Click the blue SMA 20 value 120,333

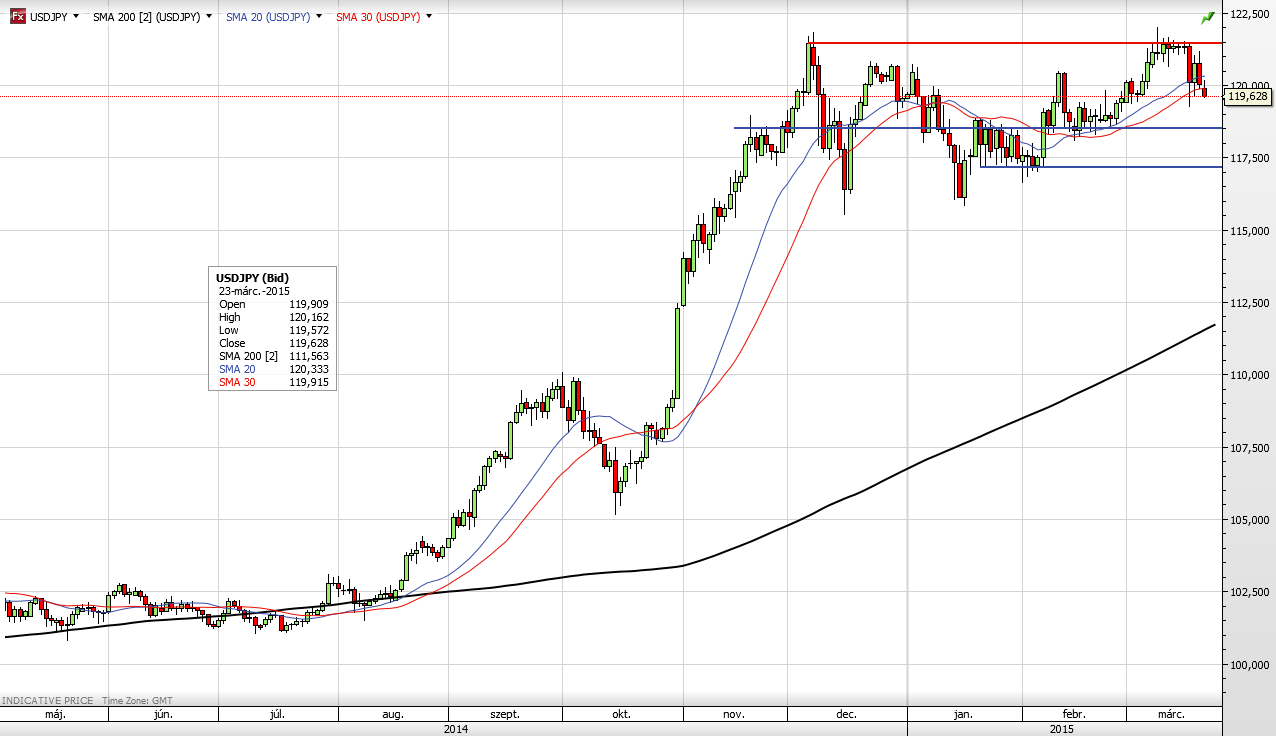[x=311, y=369]
